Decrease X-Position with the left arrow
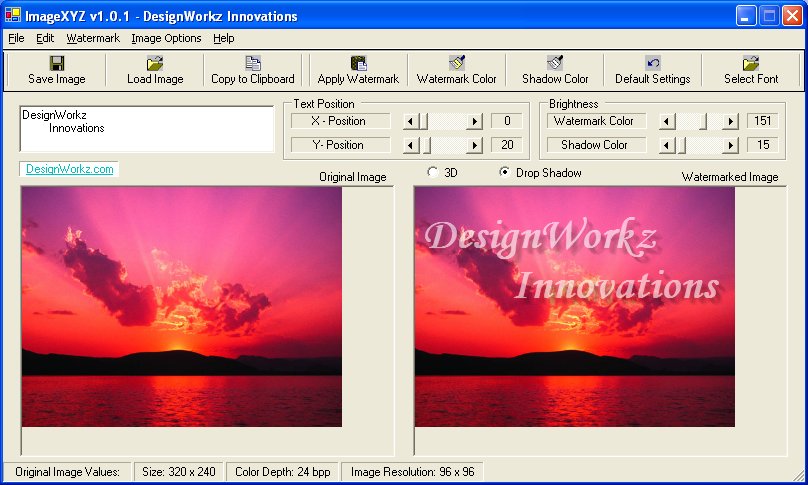808x485 pixels. tap(410, 121)
